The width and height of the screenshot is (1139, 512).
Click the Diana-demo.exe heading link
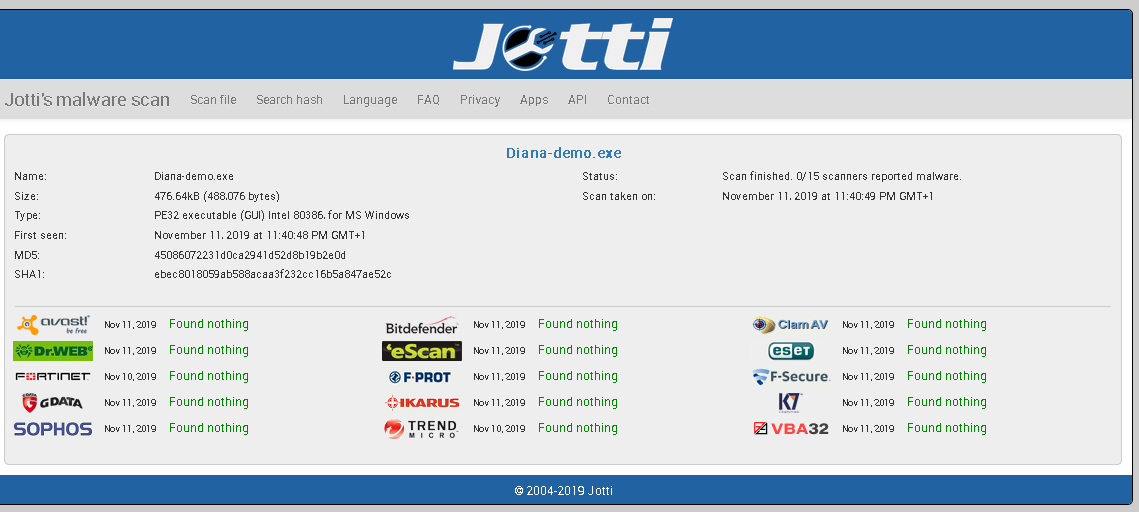click(x=564, y=153)
